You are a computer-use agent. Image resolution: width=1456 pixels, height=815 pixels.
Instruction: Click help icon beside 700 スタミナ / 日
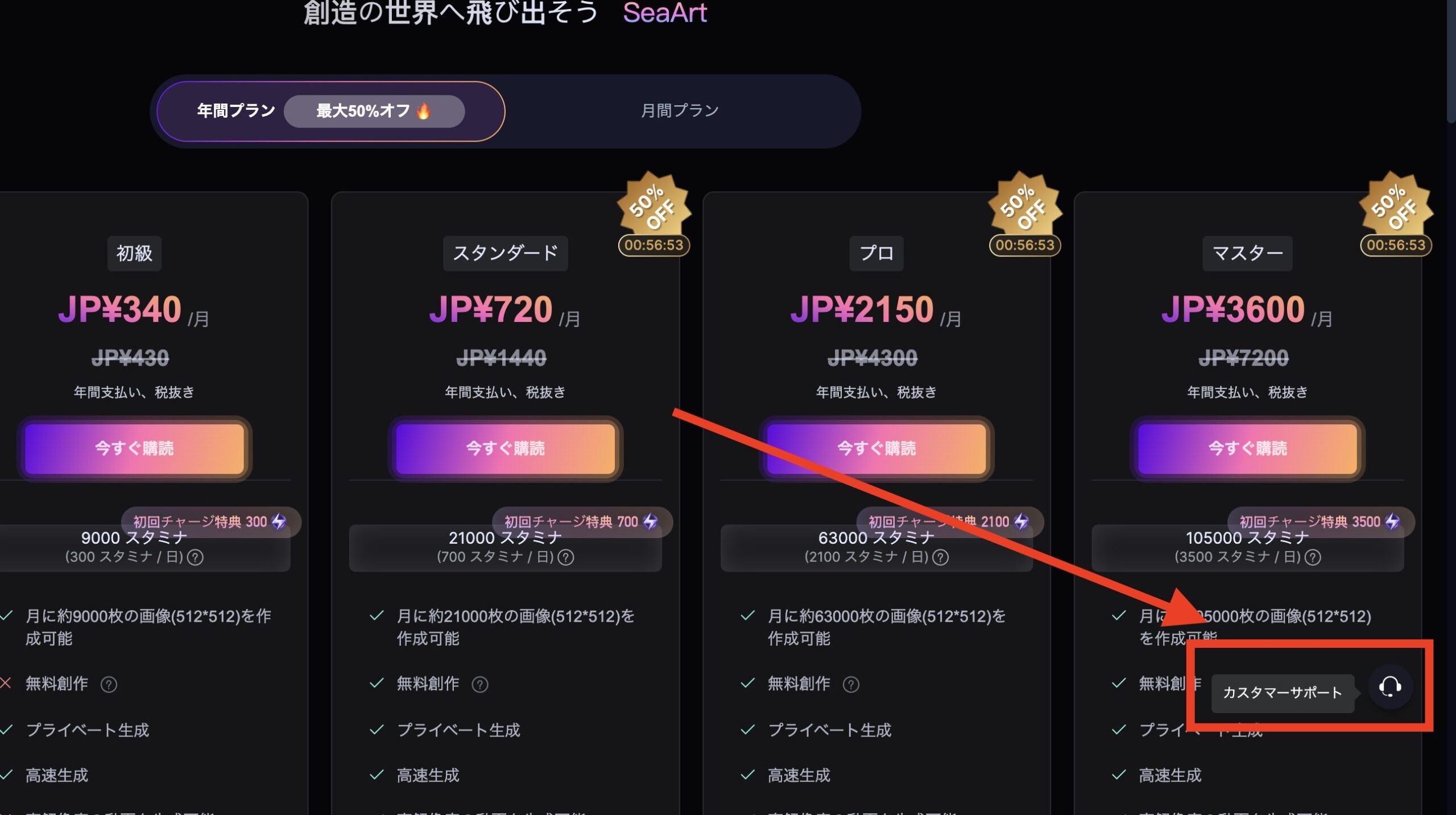point(566,557)
